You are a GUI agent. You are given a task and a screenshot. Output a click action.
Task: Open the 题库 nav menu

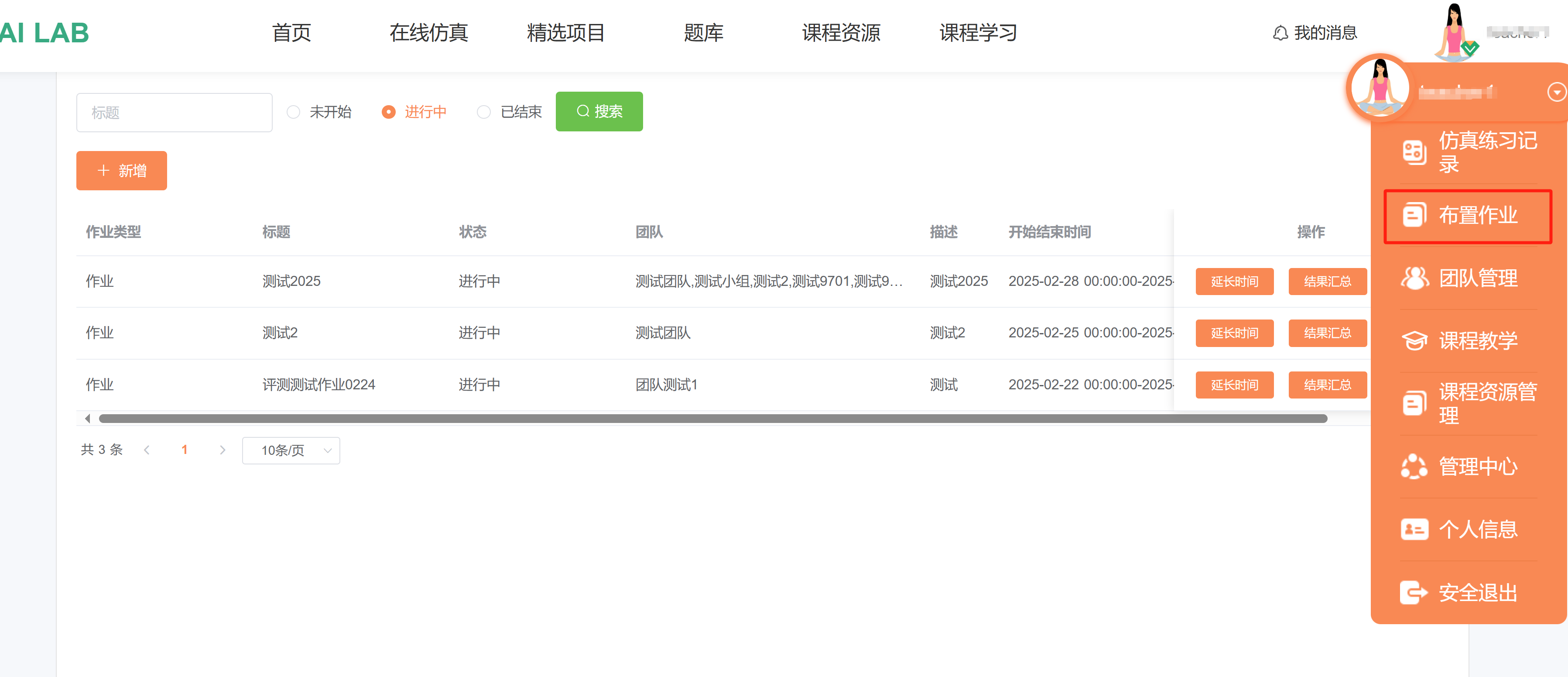703,33
